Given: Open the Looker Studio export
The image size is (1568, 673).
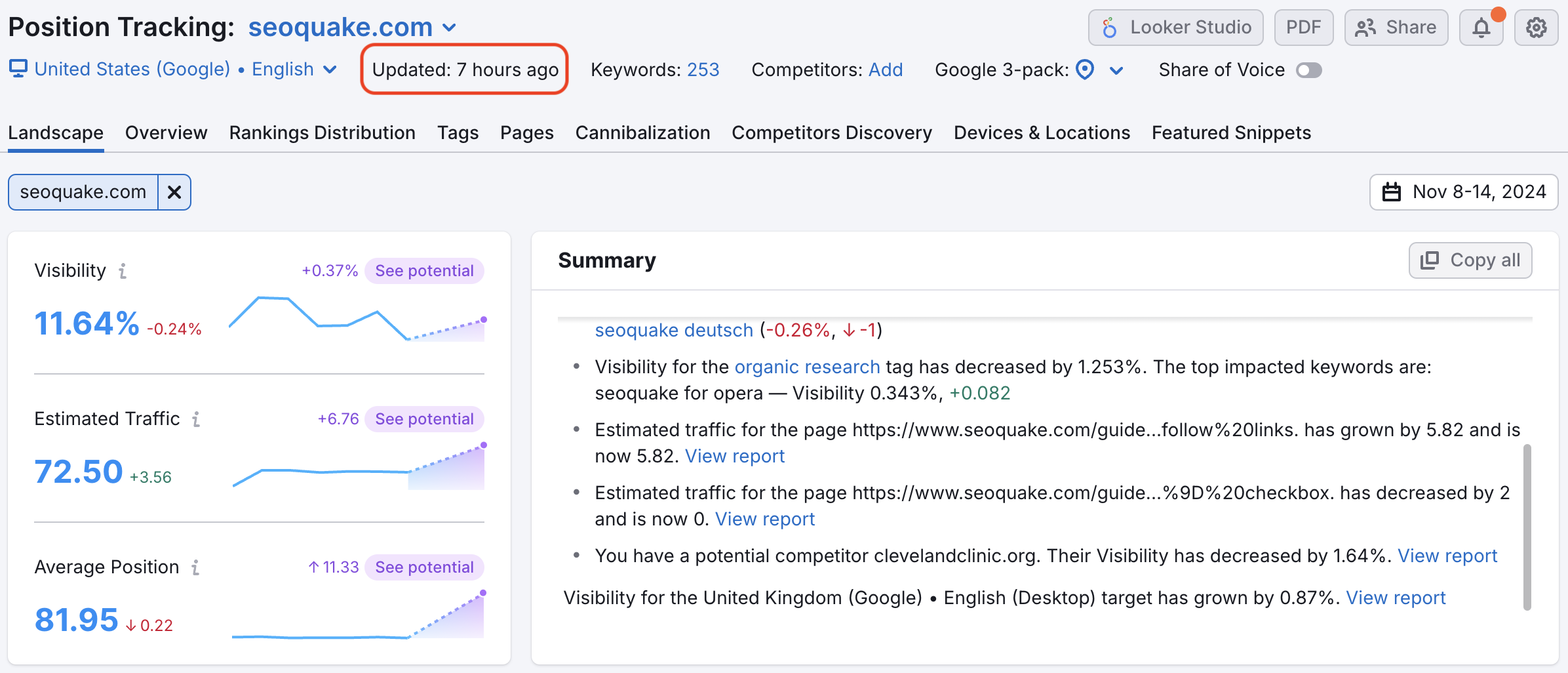Looking at the screenshot, I should tap(1175, 28).
